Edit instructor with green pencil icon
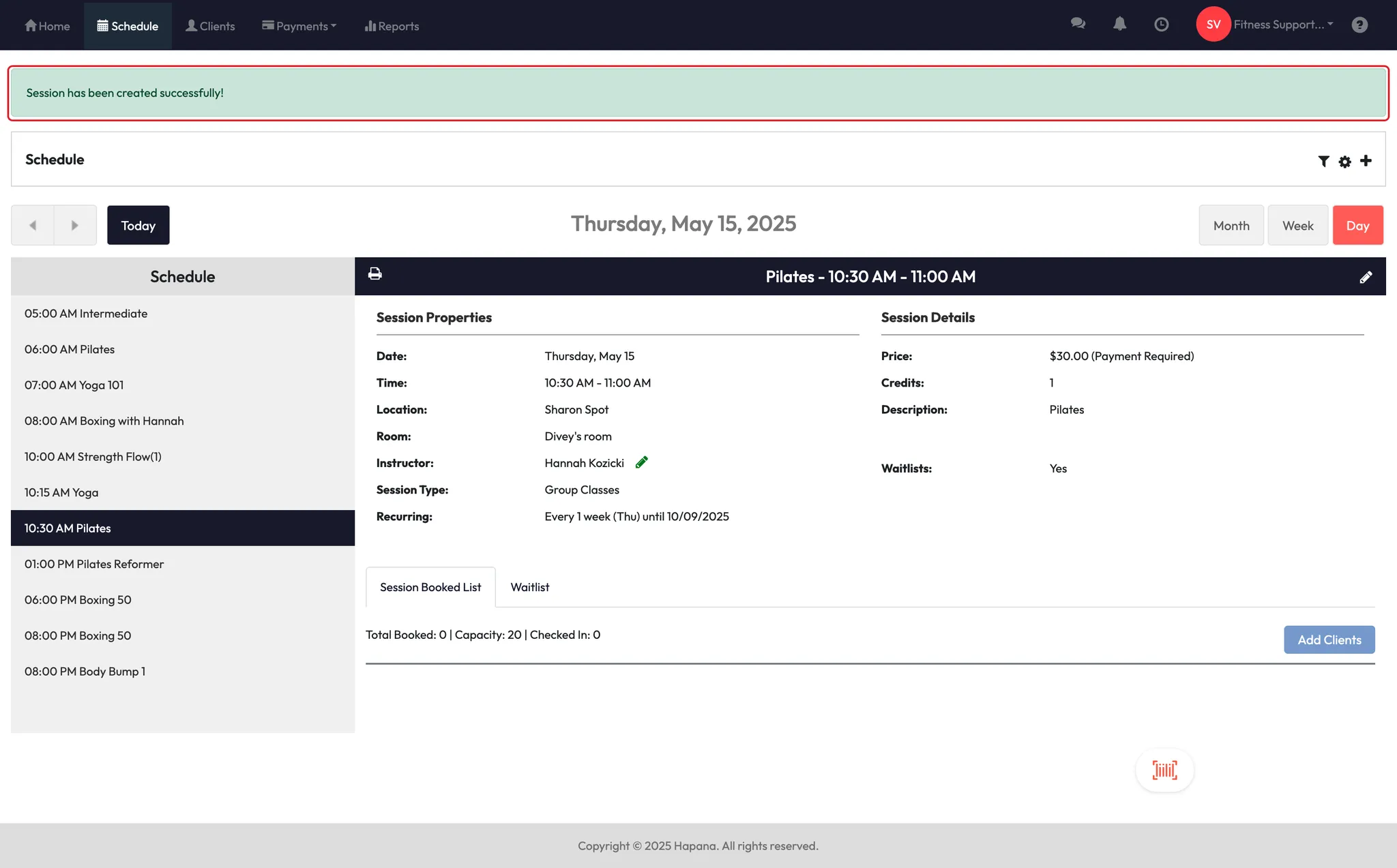 pyautogui.click(x=641, y=463)
